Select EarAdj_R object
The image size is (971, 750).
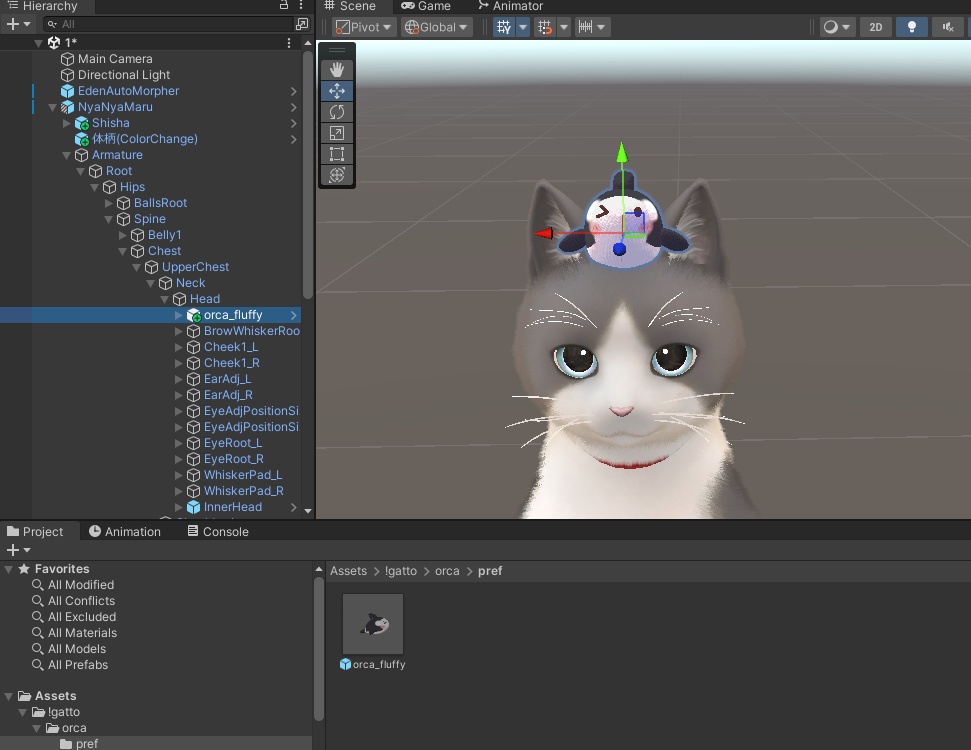pos(228,395)
